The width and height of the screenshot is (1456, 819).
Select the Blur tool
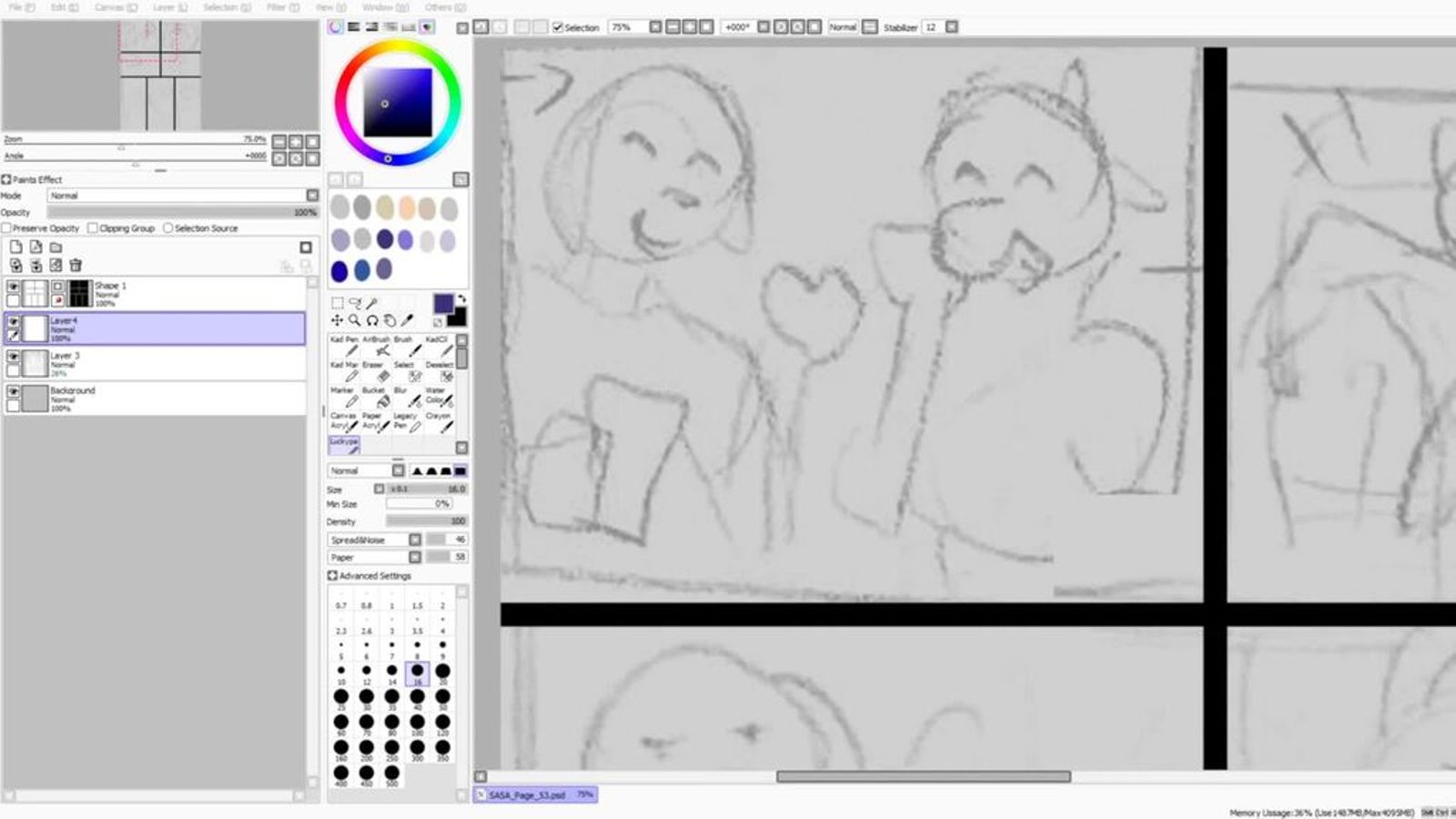click(406, 396)
